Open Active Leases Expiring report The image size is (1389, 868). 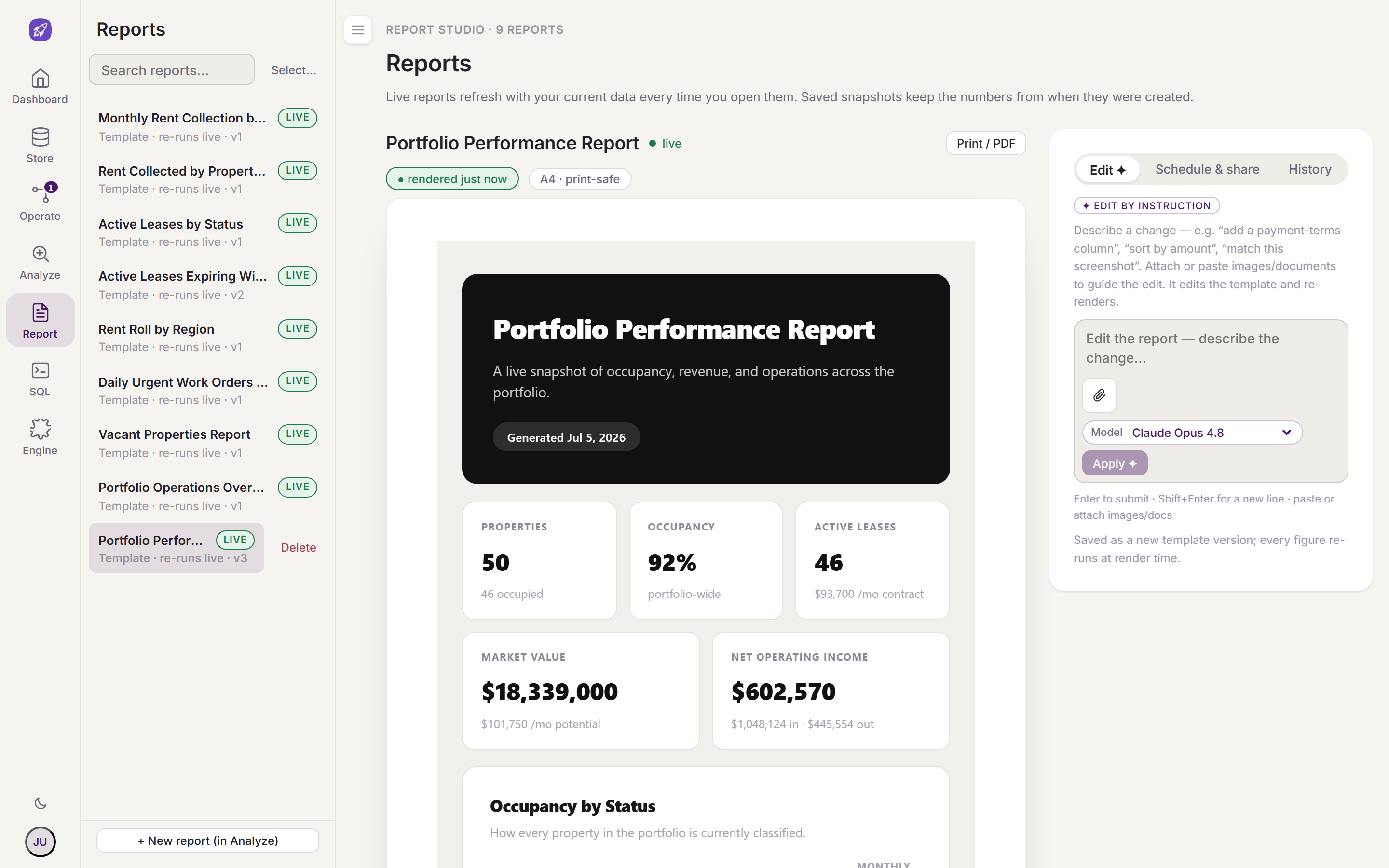point(207,285)
